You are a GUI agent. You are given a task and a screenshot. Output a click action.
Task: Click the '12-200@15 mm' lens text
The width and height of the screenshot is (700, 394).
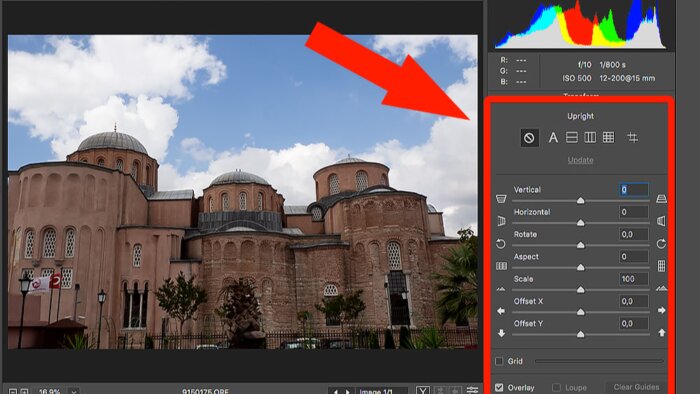click(x=627, y=78)
